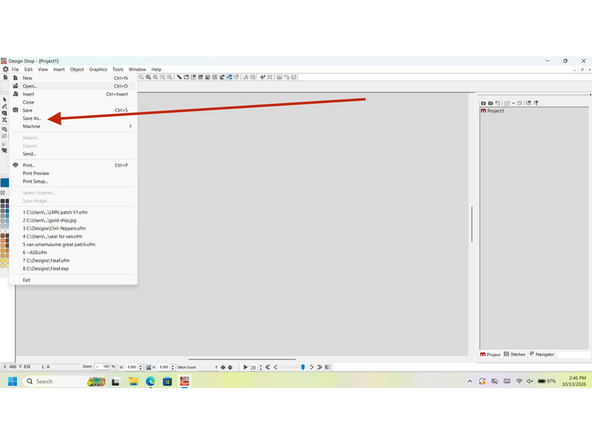This screenshot has height=444, width=592.
Task: Click the blue color block in palette
Action: pyautogui.click(x=5, y=183)
